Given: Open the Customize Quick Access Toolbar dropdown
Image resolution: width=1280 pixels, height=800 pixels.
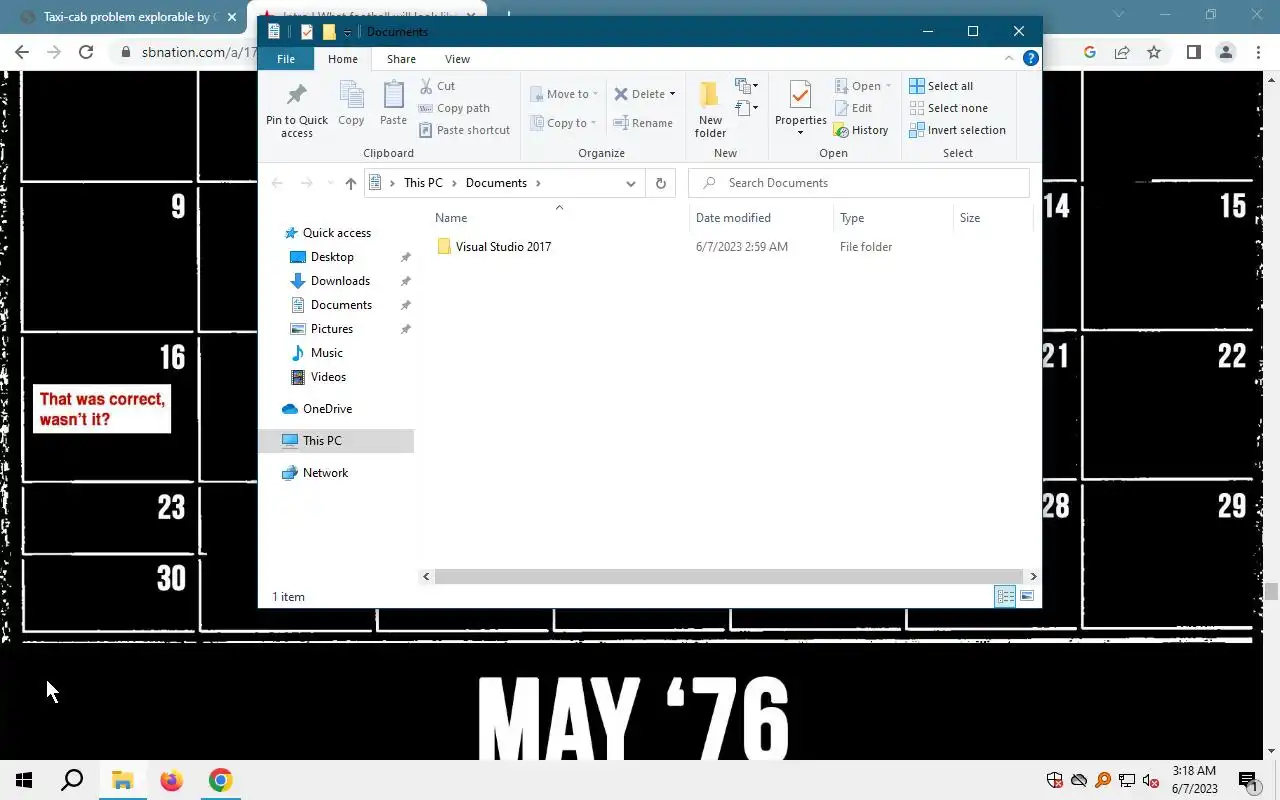Looking at the screenshot, I should [347, 32].
